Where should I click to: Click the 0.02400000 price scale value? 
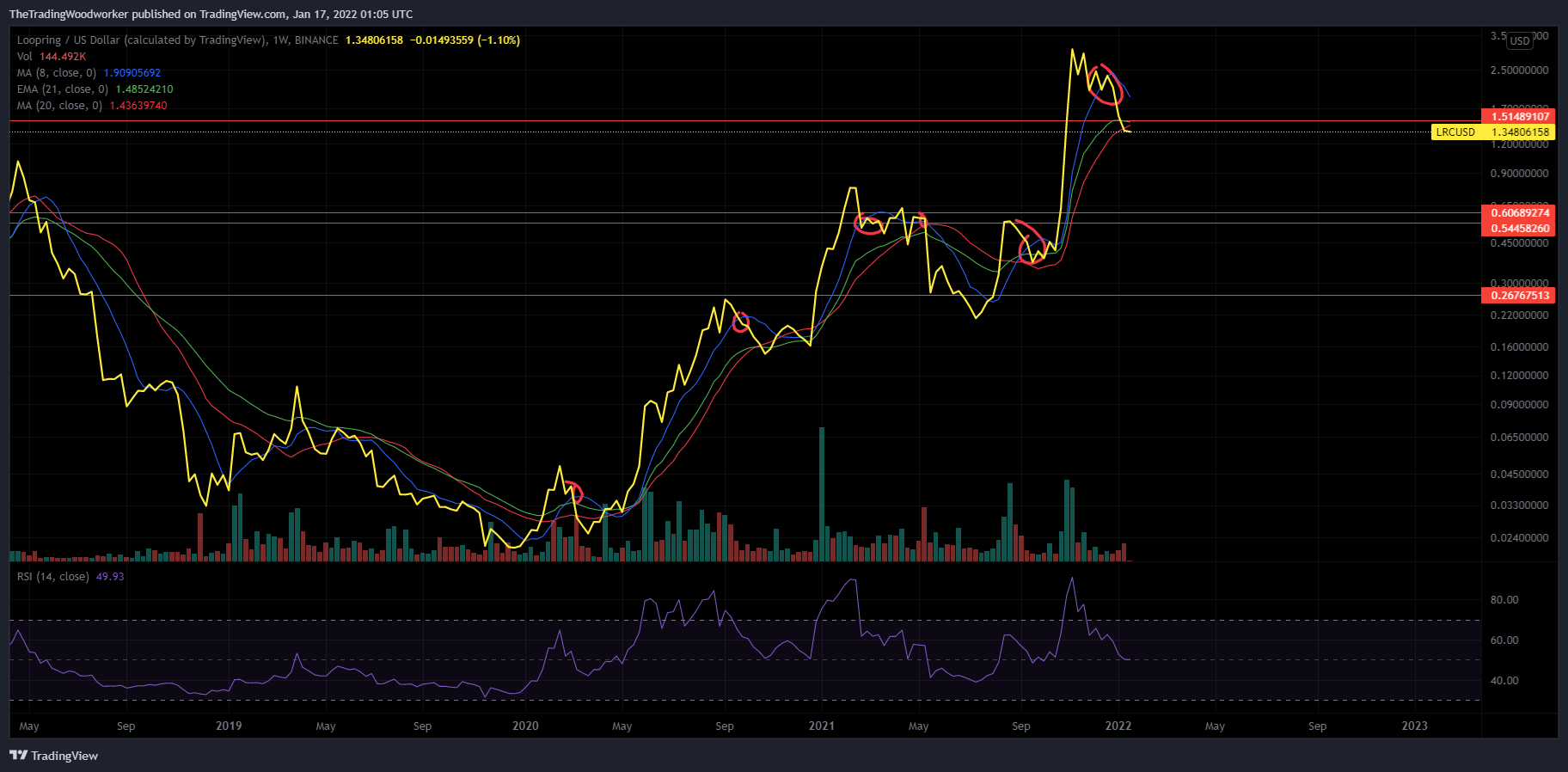[1519, 538]
